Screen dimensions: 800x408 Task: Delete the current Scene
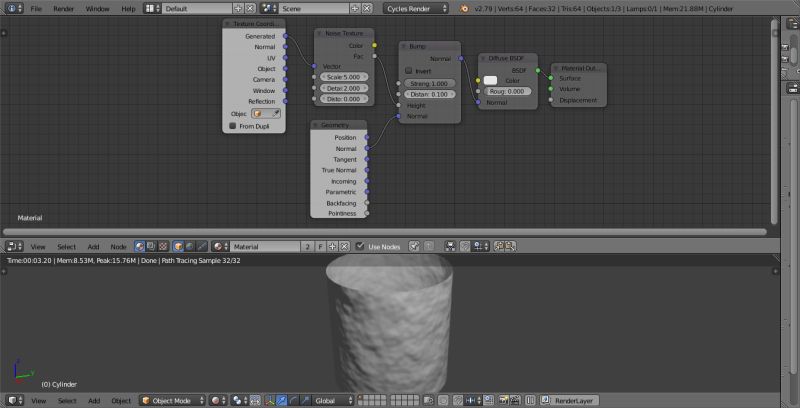367,9
